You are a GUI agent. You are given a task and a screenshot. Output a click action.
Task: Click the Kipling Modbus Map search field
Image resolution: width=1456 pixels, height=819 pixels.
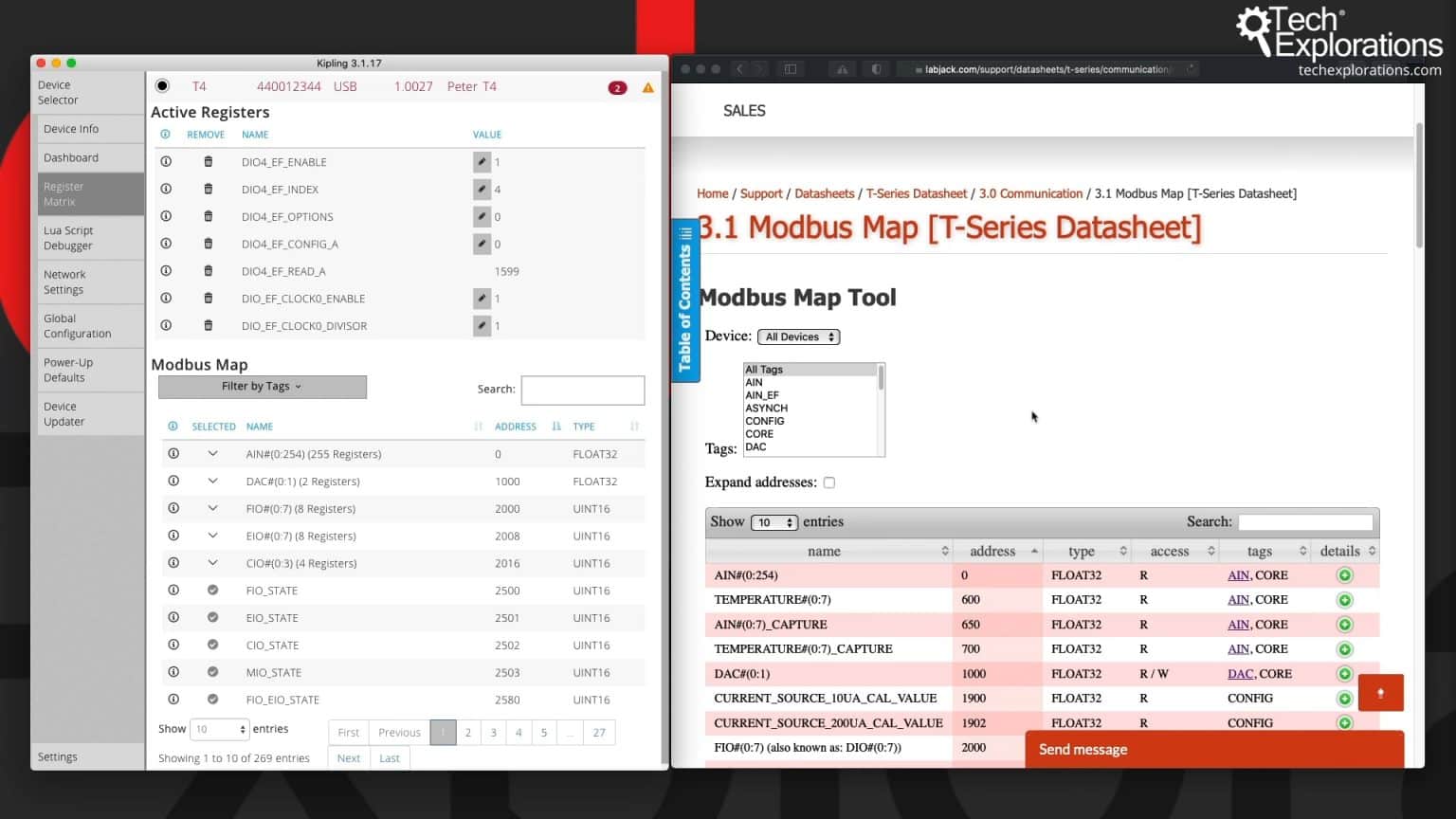point(583,390)
